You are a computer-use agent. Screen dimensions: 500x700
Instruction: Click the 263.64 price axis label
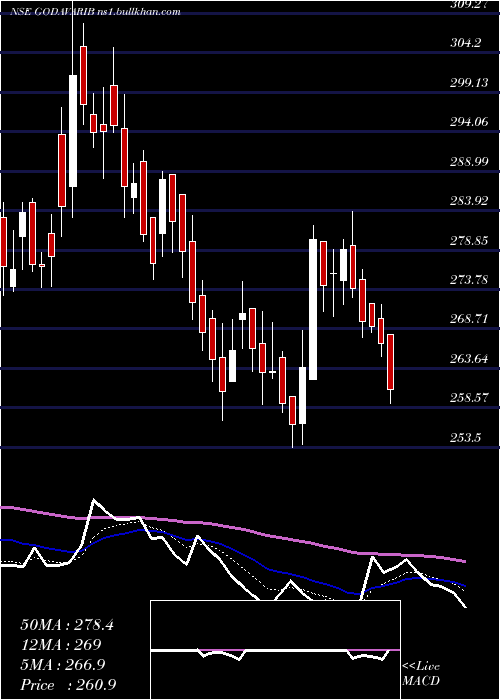pyautogui.click(x=469, y=359)
